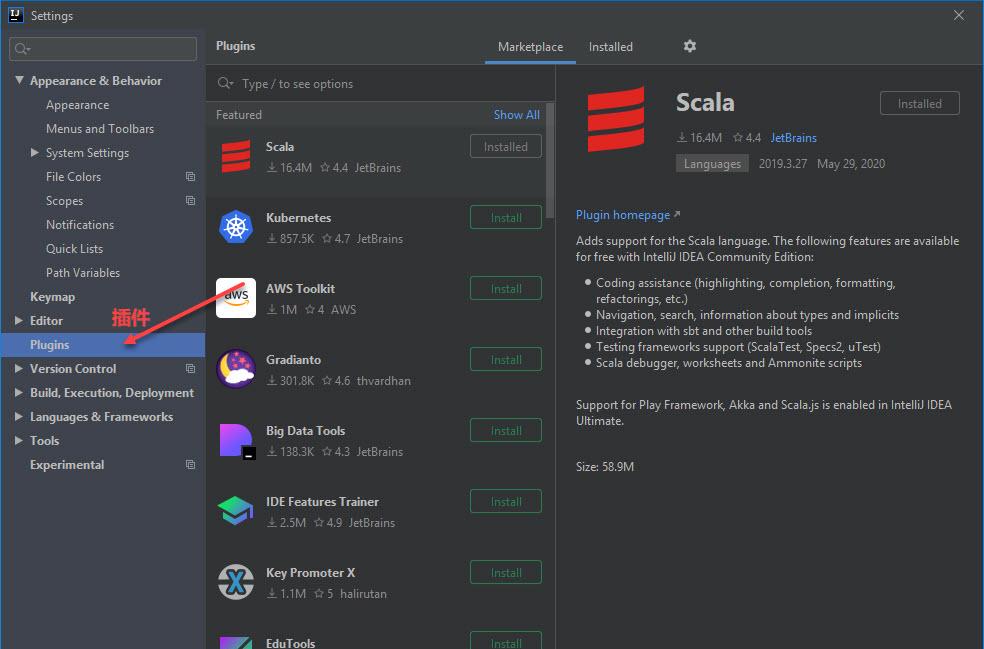This screenshot has height=649, width=984.
Task: Select the Big Data Tools plugin name
Action: point(306,431)
